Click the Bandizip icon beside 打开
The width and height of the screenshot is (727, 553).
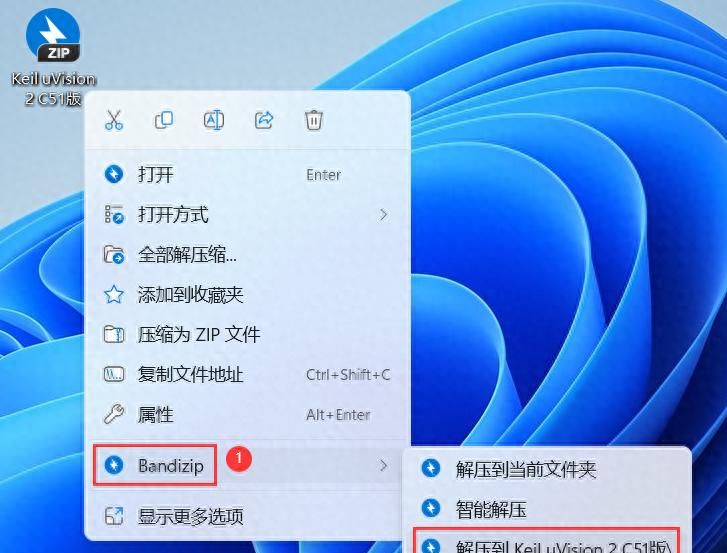(114, 175)
